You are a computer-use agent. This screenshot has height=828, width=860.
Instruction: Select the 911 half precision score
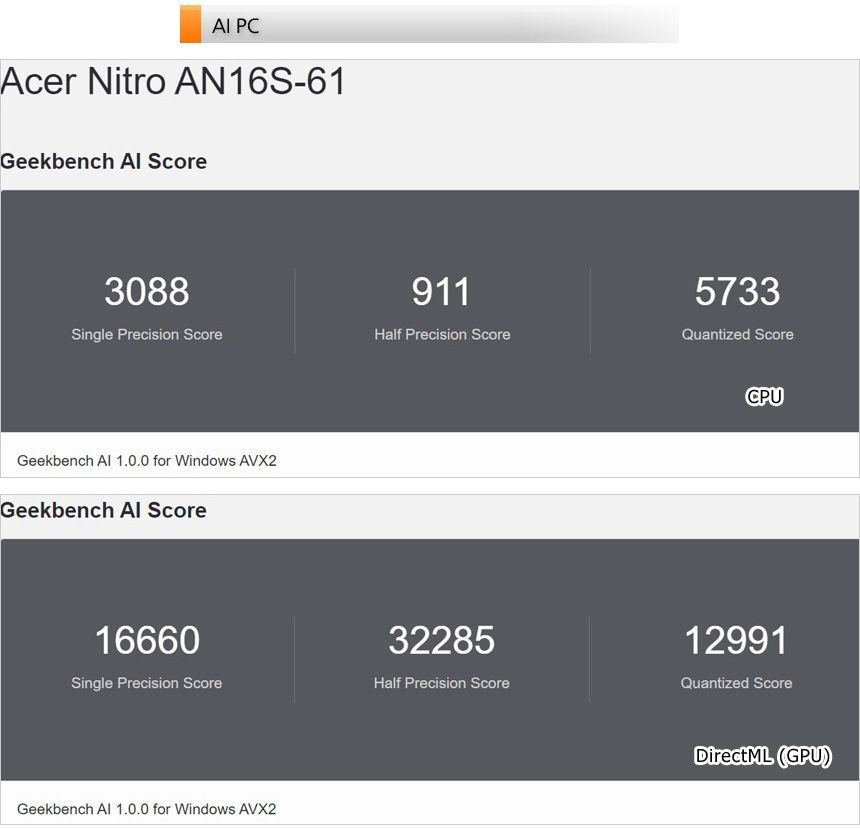click(442, 292)
